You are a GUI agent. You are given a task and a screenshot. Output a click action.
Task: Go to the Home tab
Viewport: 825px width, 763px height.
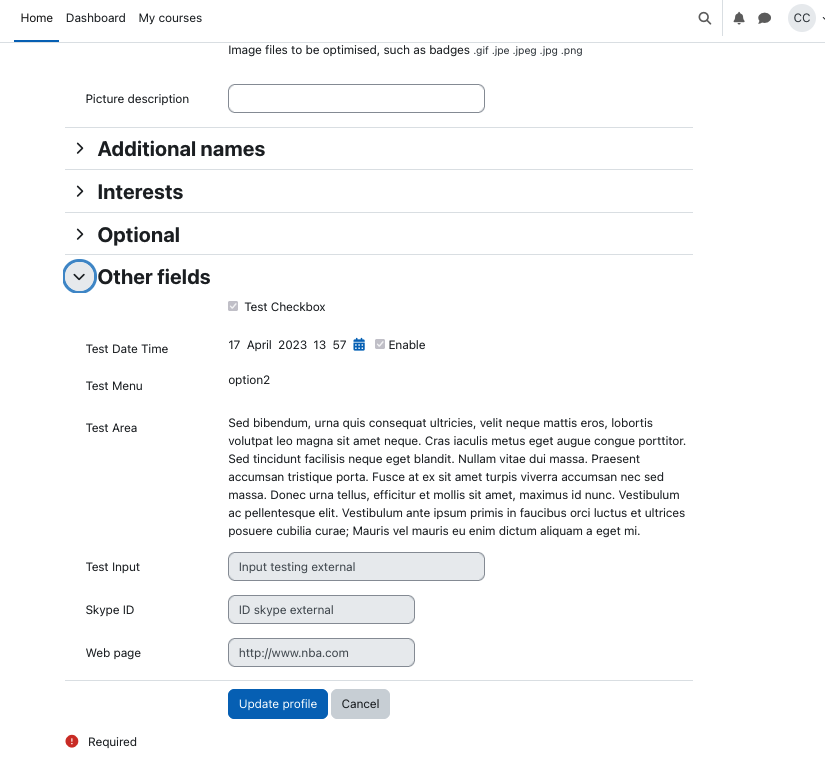pos(36,18)
